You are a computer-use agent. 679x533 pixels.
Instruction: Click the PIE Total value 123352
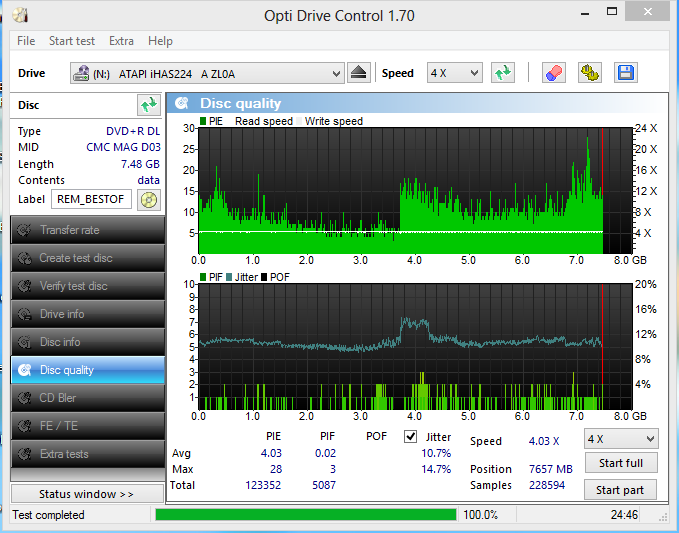[263, 485]
